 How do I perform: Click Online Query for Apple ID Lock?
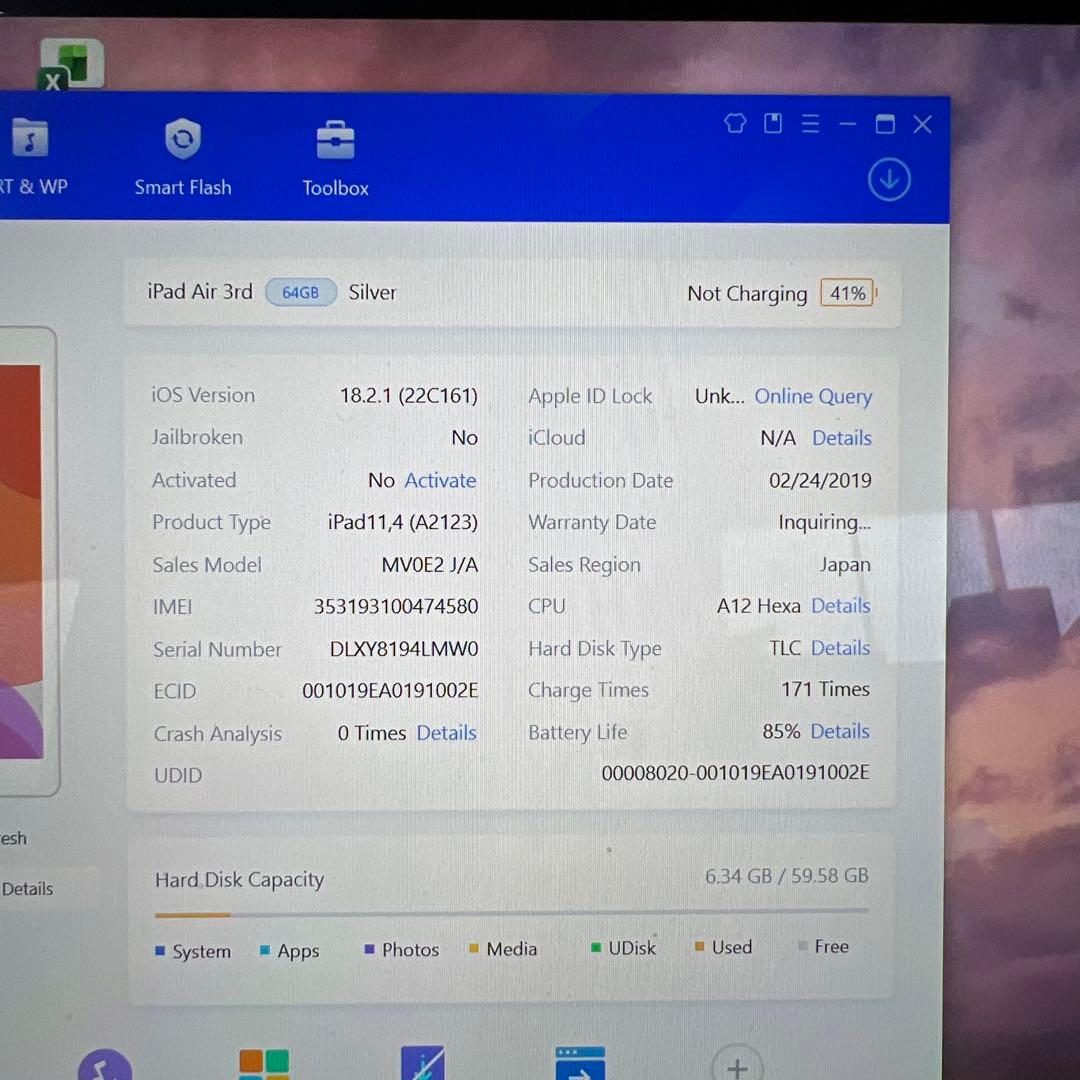pos(813,397)
